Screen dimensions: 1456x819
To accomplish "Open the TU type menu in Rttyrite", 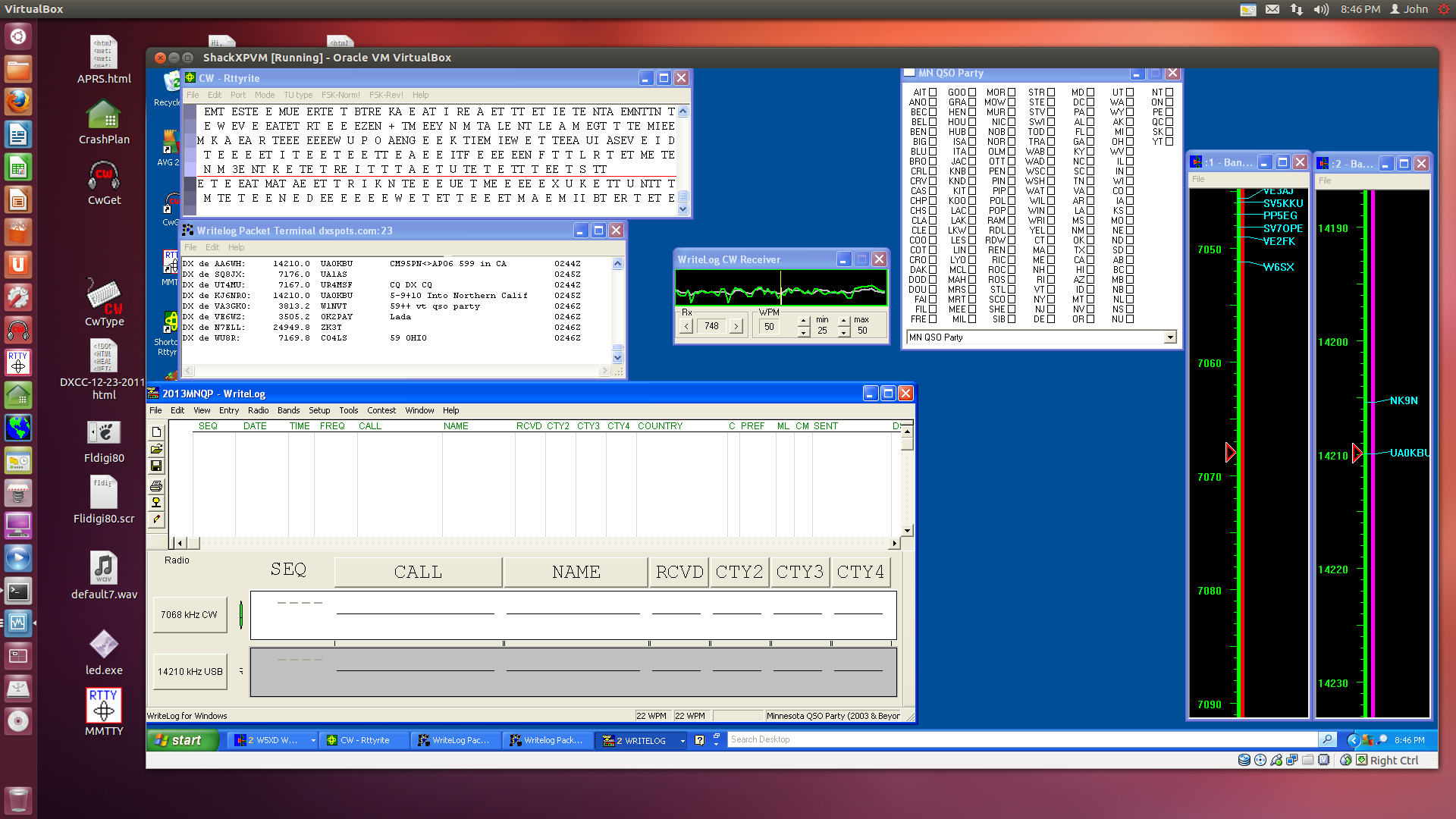I will click(298, 96).
